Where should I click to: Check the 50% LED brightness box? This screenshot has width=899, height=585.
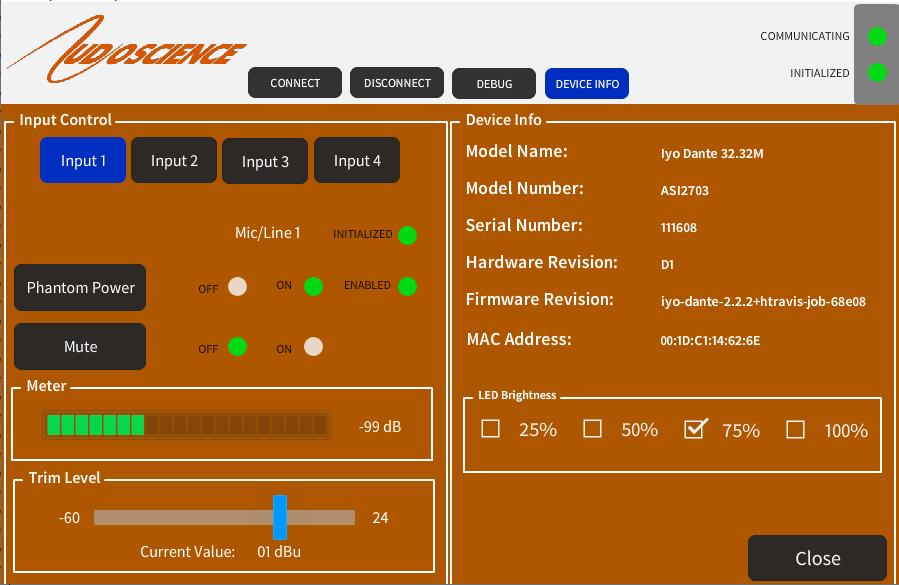point(592,429)
